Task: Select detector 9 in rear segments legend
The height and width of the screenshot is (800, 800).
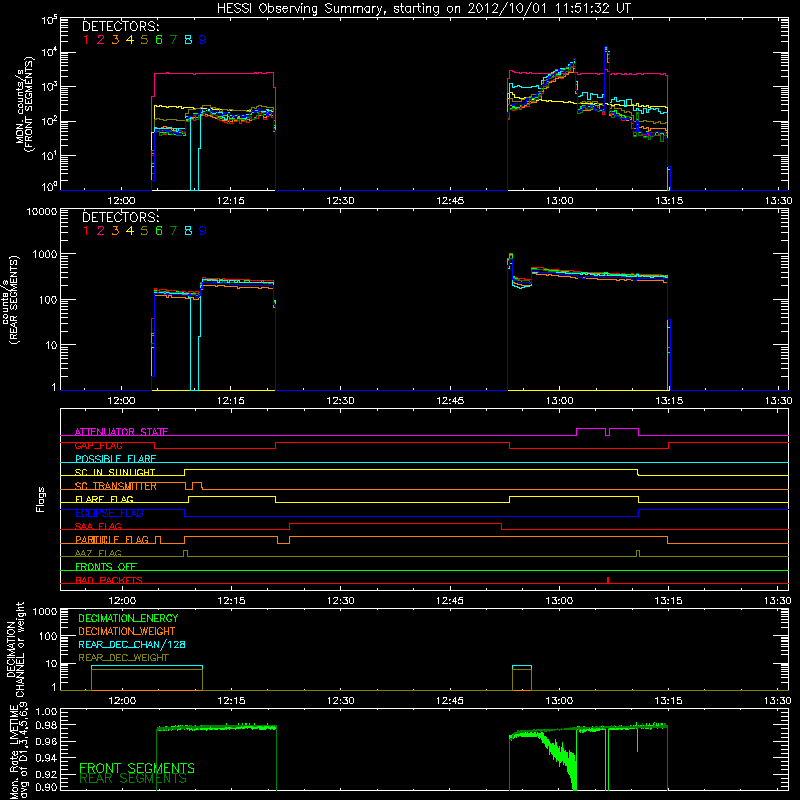Action: 203,231
